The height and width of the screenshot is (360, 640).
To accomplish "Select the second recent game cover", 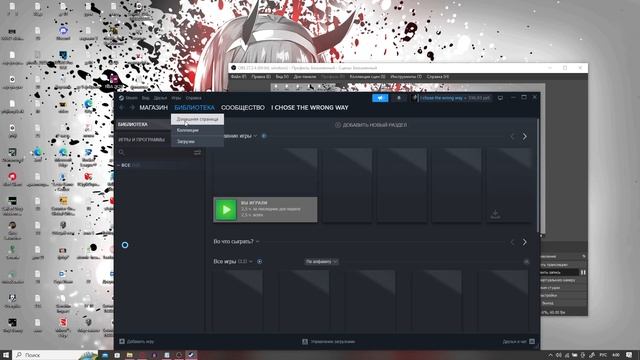I will 347,185.
